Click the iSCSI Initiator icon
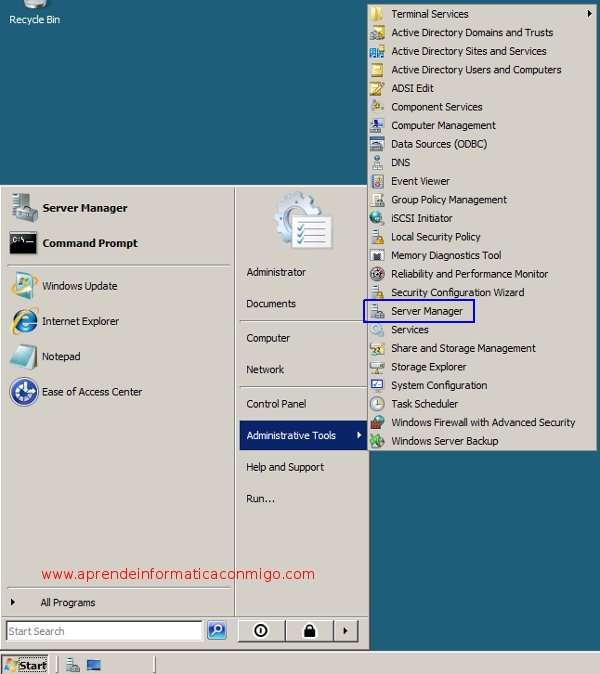 (377, 218)
